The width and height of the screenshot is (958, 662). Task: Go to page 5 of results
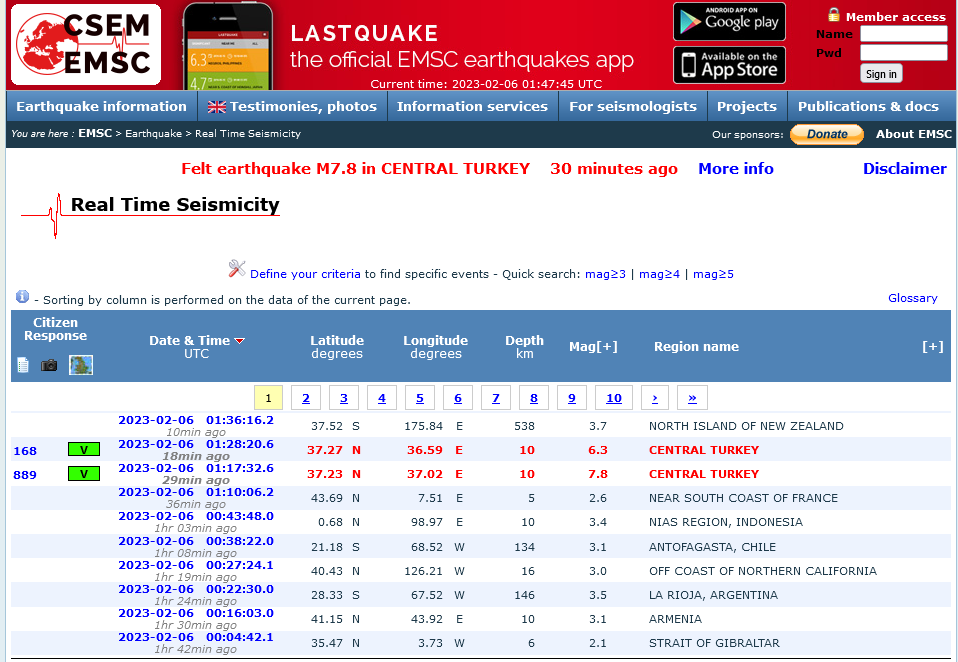pos(420,398)
